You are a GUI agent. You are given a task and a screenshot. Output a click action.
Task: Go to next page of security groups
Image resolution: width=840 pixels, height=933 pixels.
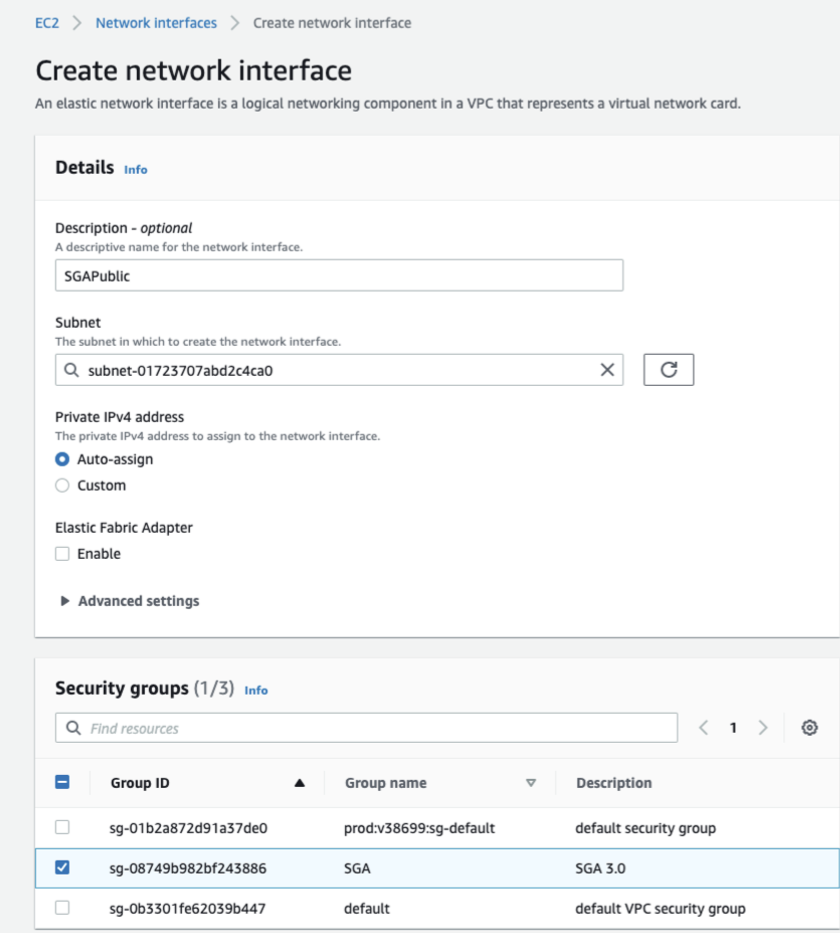(x=763, y=728)
